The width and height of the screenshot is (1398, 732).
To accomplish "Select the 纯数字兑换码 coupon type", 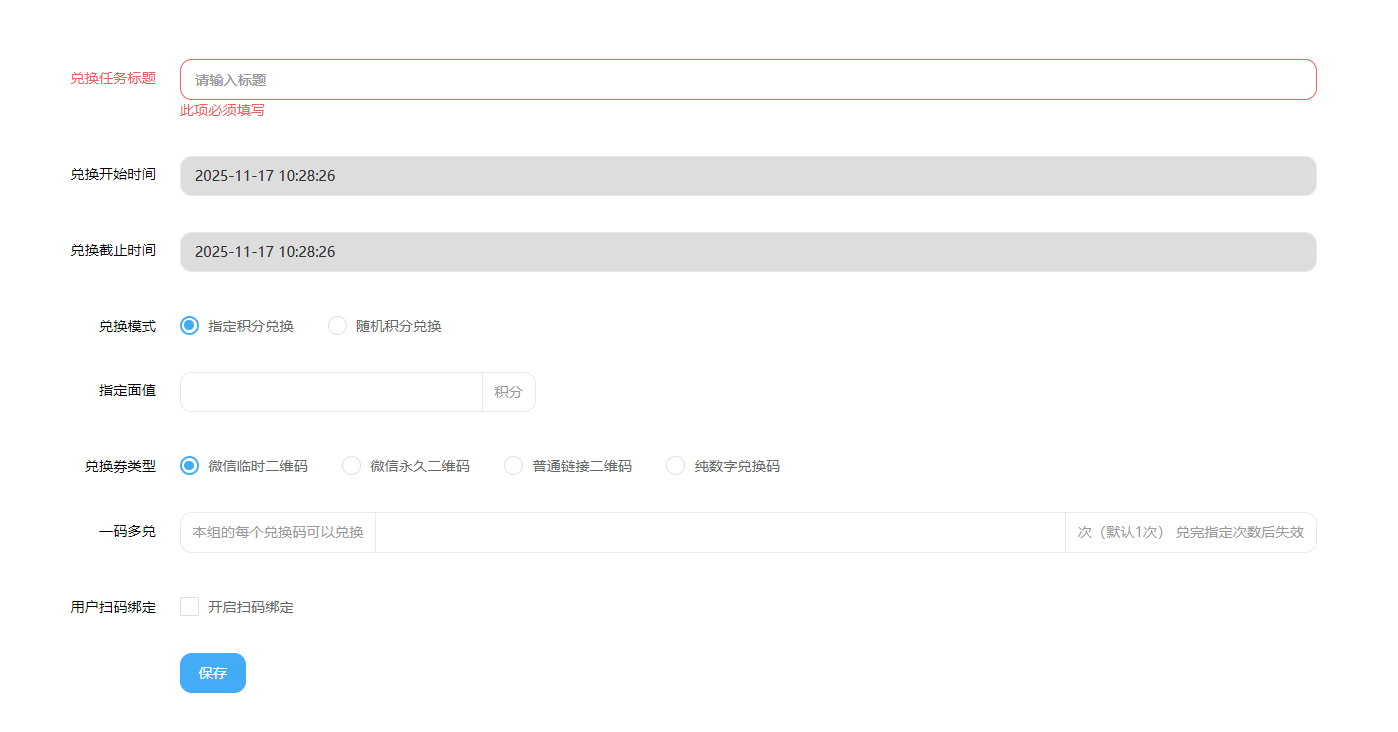I will (675, 465).
